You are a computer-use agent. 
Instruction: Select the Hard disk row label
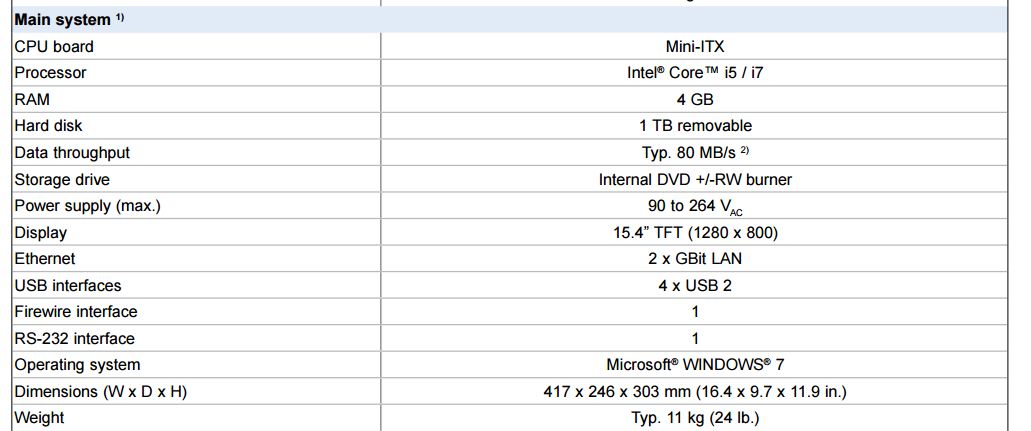pos(48,126)
